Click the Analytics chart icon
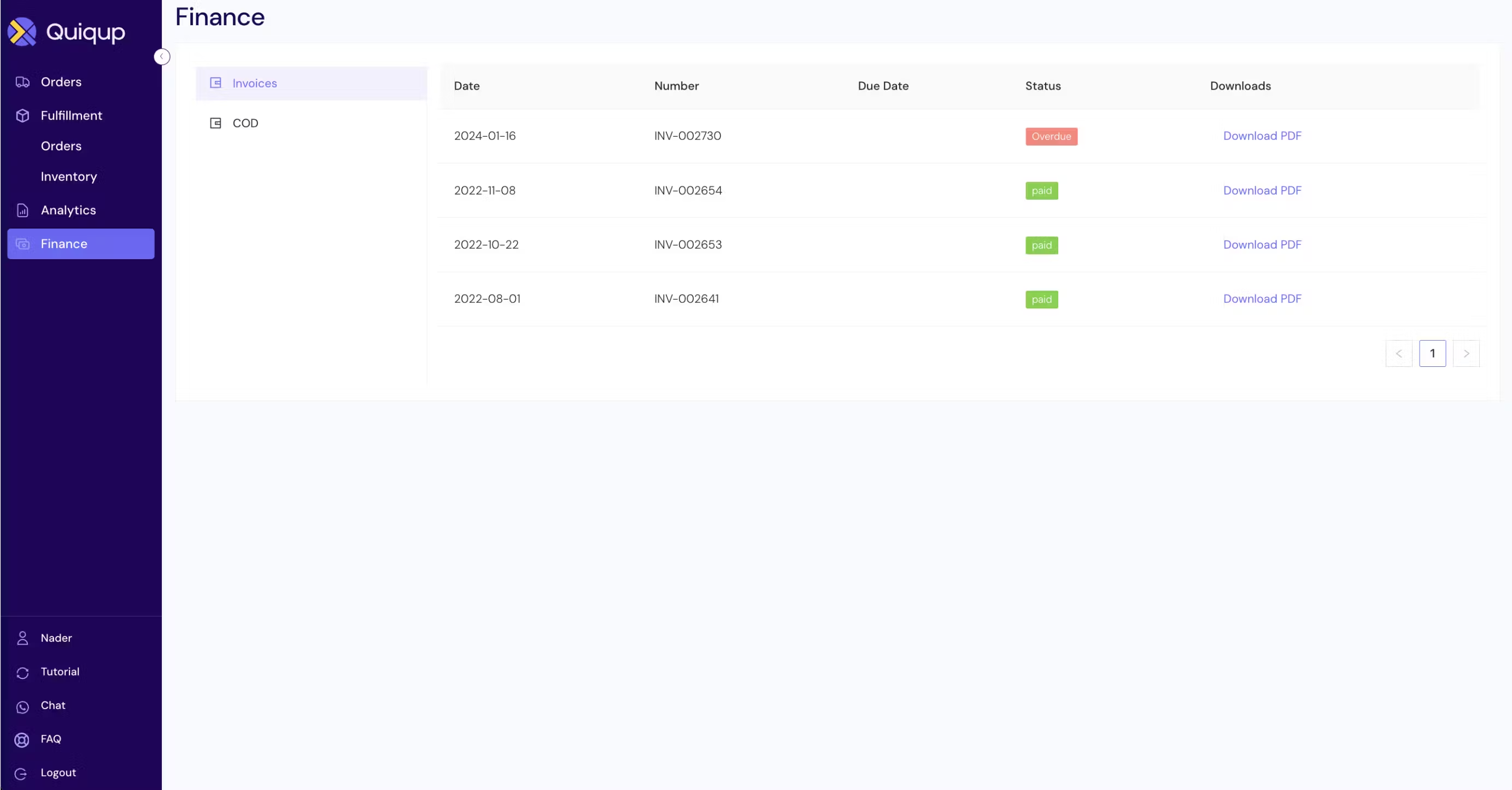 [22, 210]
